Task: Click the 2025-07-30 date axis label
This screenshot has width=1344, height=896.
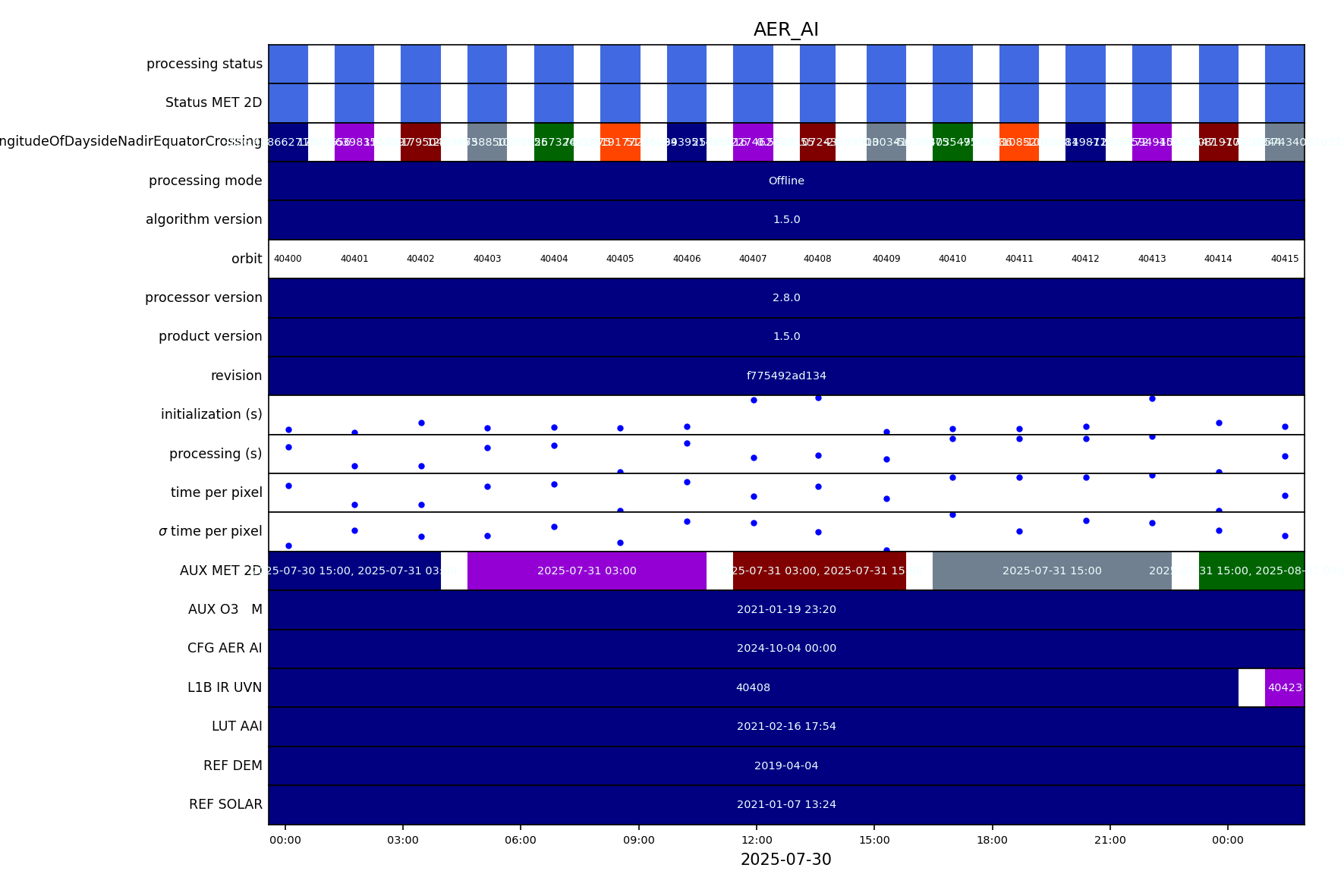Action: click(x=785, y=860)
